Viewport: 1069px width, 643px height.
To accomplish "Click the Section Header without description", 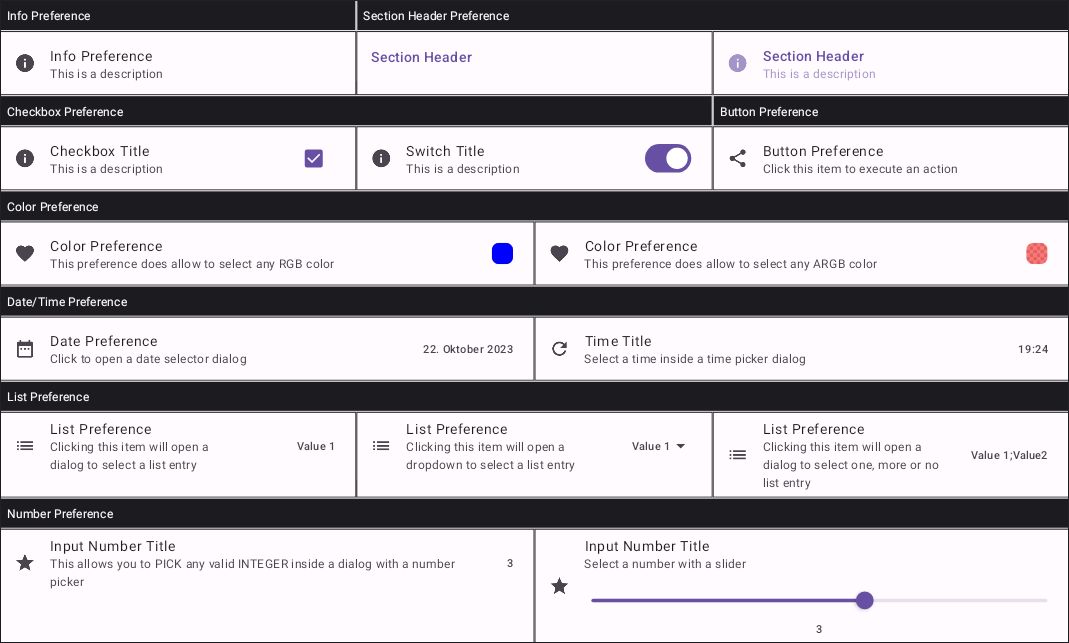I will pyautogui.click(x=421, y=57).
